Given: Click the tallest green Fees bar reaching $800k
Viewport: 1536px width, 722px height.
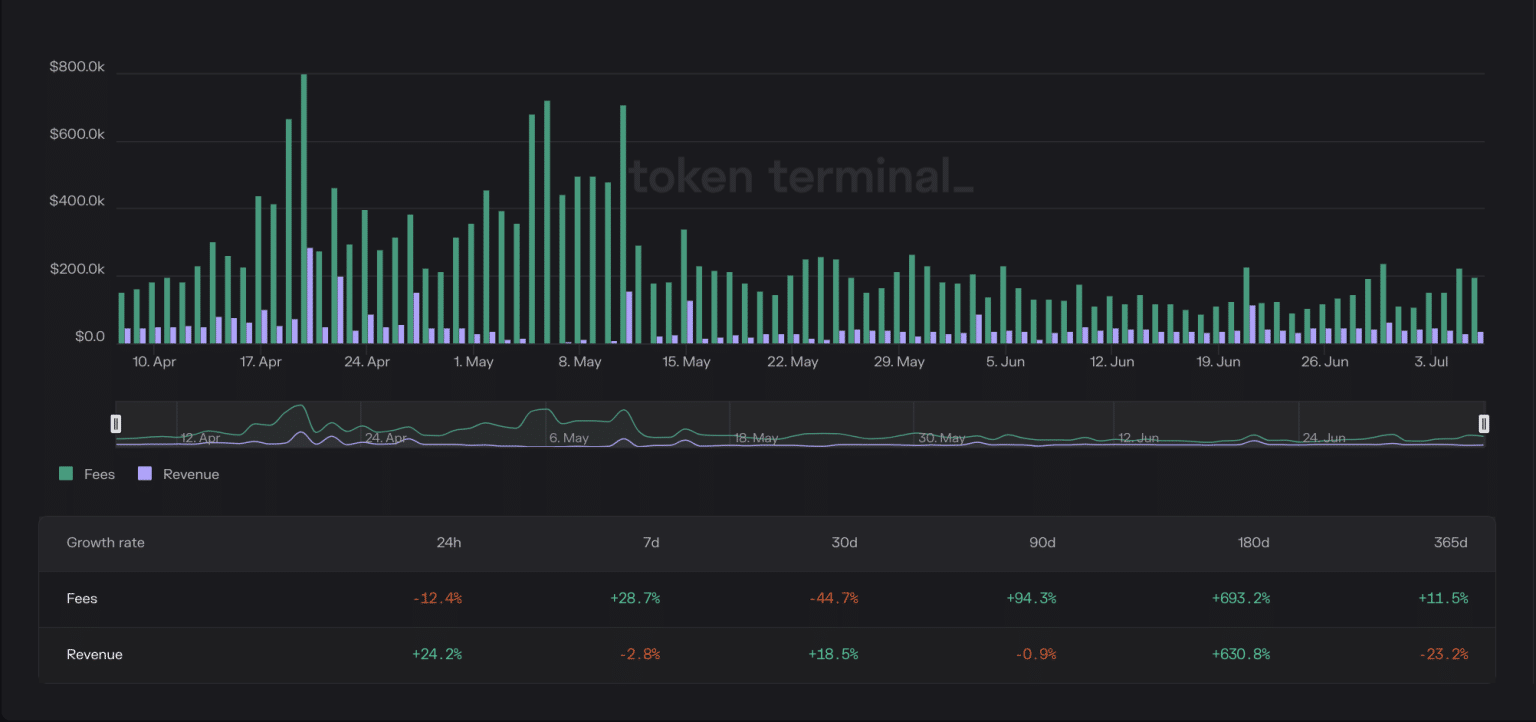Looking at the screenshot, I should (x=304, y=208).
